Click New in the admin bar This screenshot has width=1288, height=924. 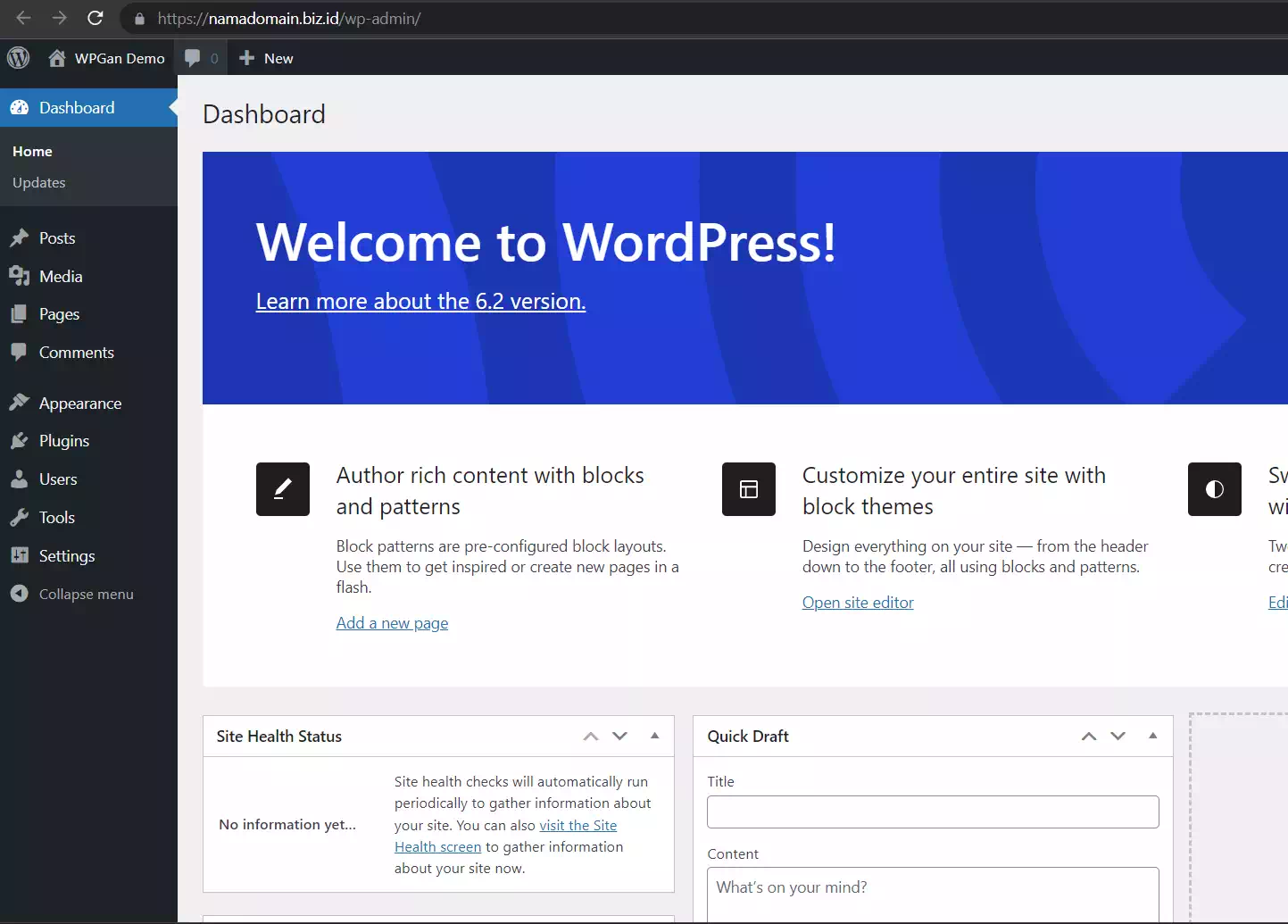click(278, 58)
